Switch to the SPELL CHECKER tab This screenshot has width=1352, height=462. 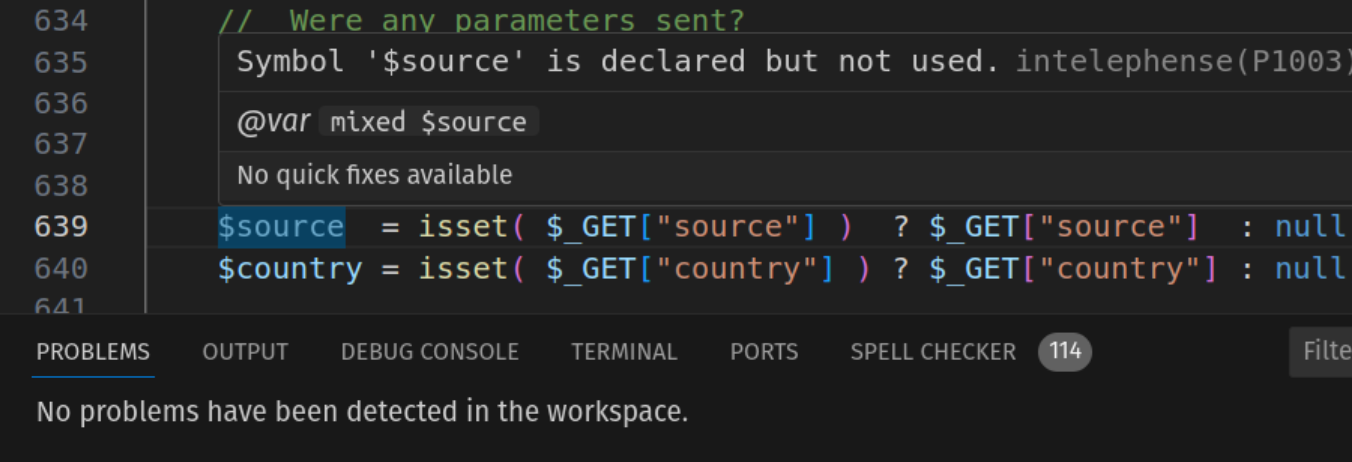[932, 352]
